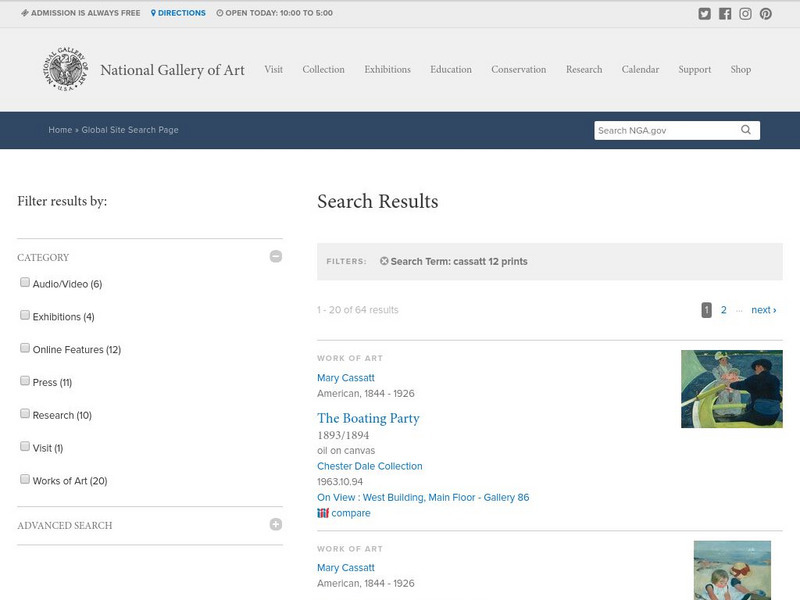
Task: Open the Chester Dale Collection link
Action: coord(369,466)
